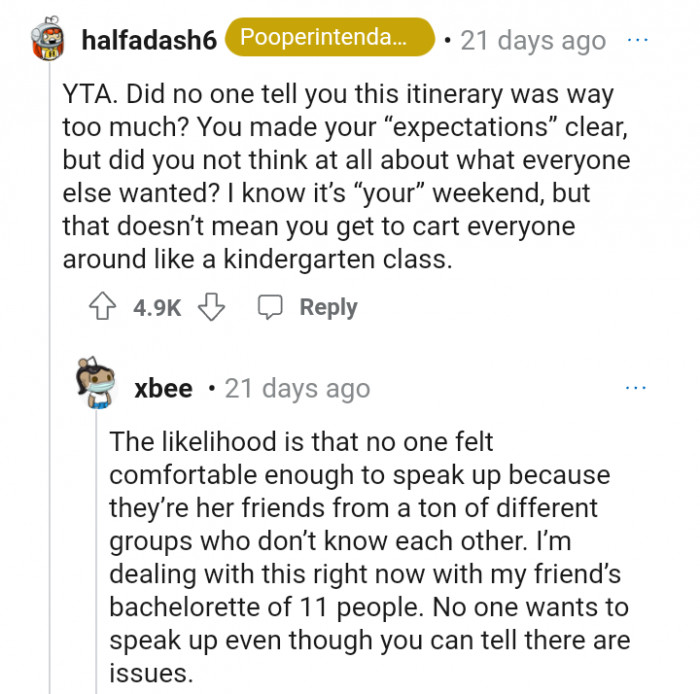Viewport: 700px width, 694px height.
Task: Visit xbee's user profile
Action: (163, 388)
